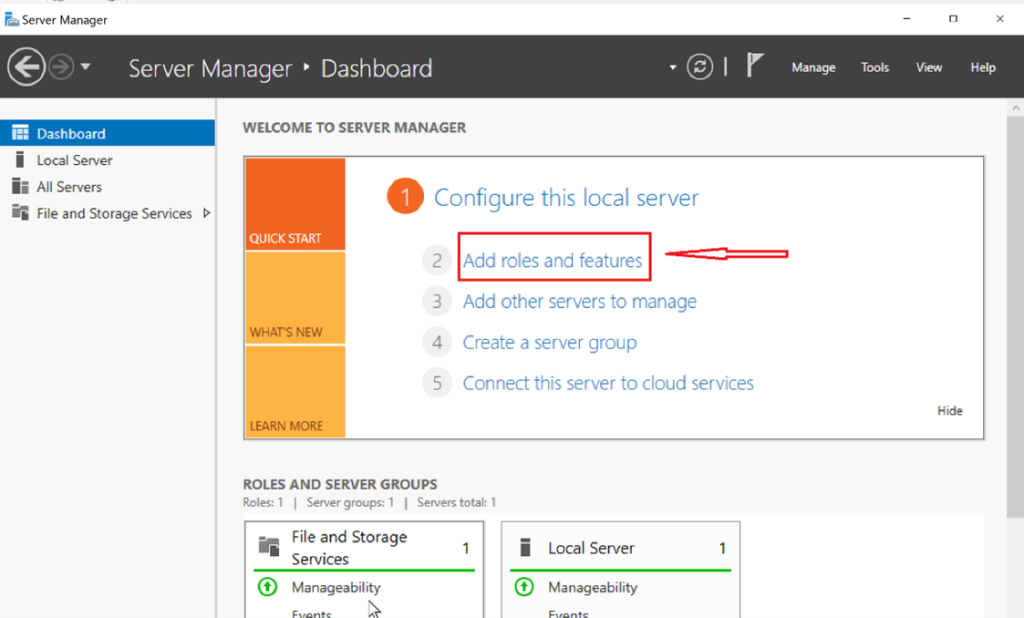Expand File and Storage Services arrow

coord(206,213)
